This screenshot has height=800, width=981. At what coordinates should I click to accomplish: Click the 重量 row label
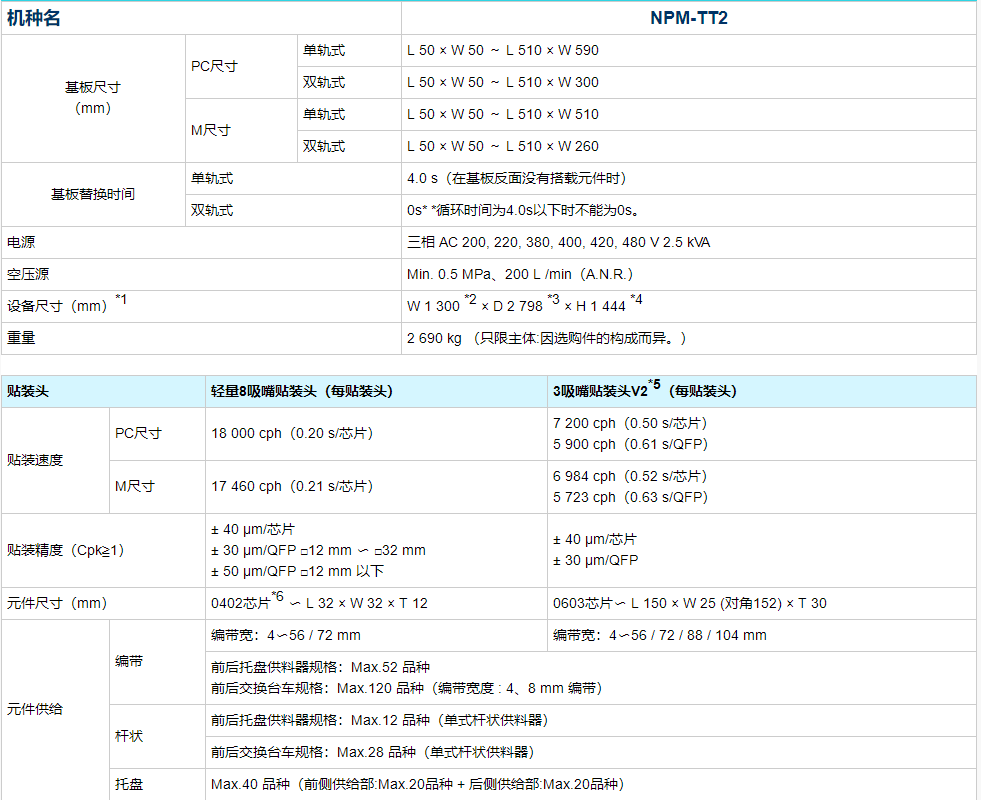click(21, 338)
